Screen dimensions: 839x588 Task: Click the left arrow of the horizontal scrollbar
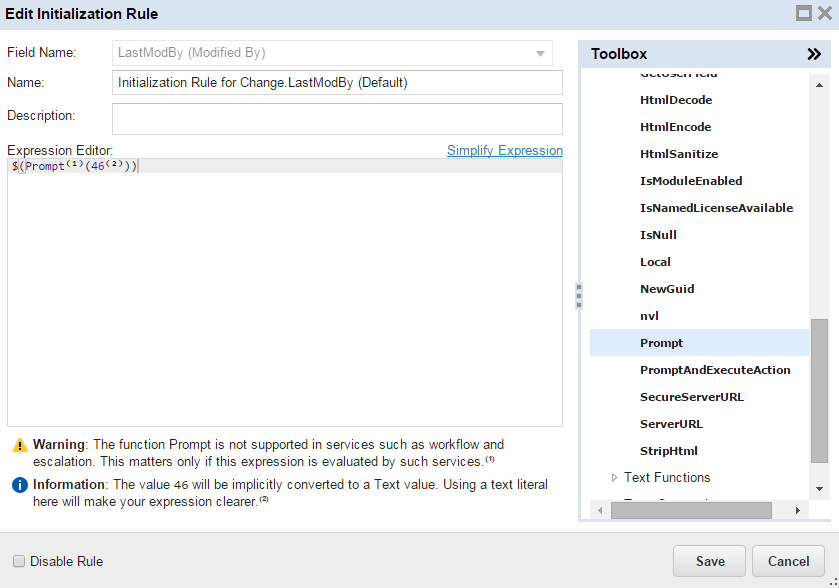point(599,510)
